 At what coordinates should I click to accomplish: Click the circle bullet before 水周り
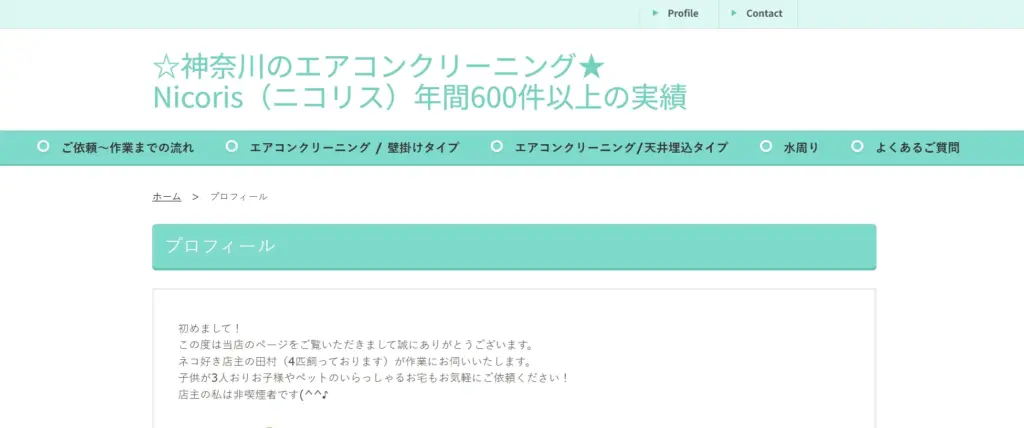[x=766, y=147]
